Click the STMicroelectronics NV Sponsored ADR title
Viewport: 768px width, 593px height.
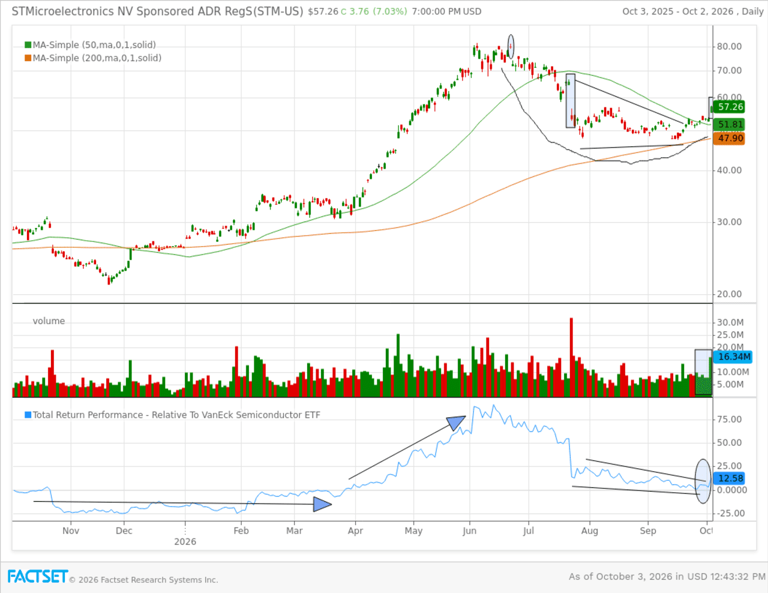click(x=157, y=11)
